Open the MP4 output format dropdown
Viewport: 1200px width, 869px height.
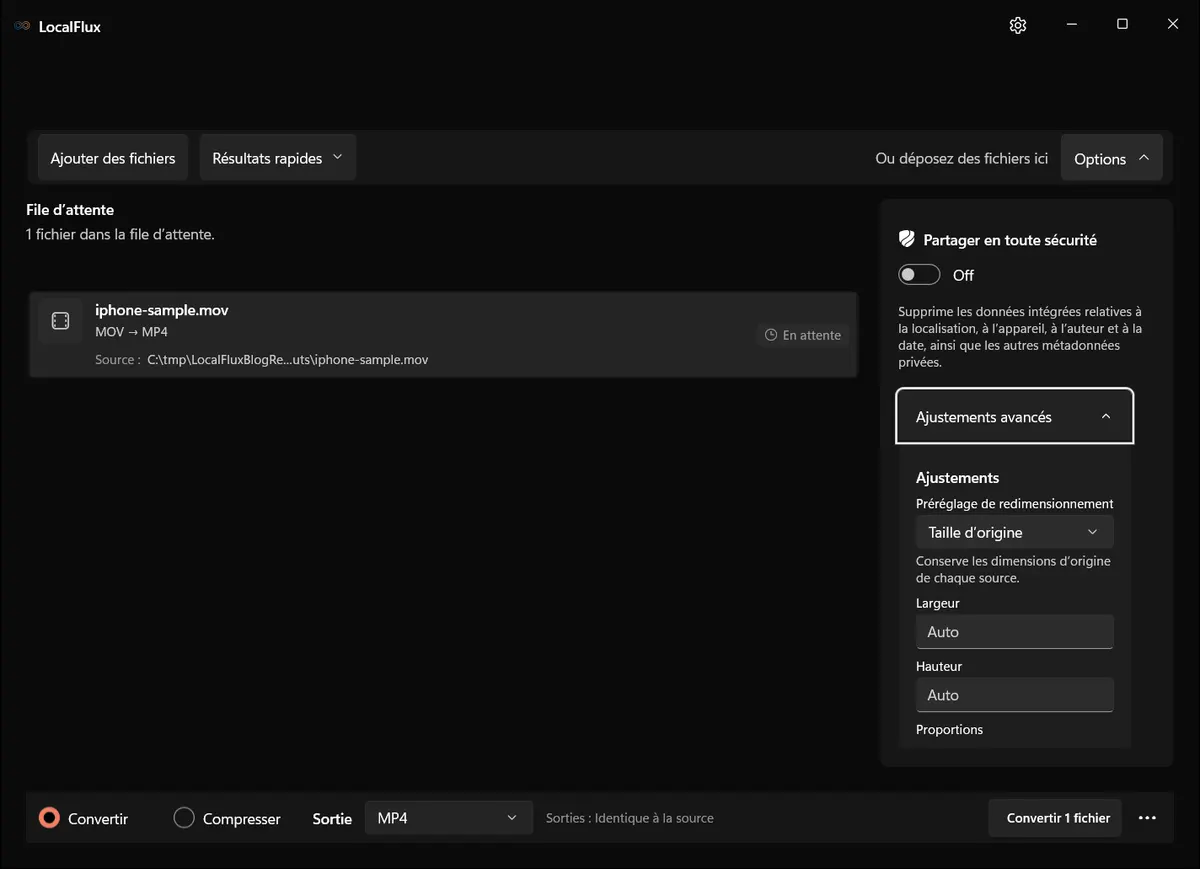(x=448, y=818)
